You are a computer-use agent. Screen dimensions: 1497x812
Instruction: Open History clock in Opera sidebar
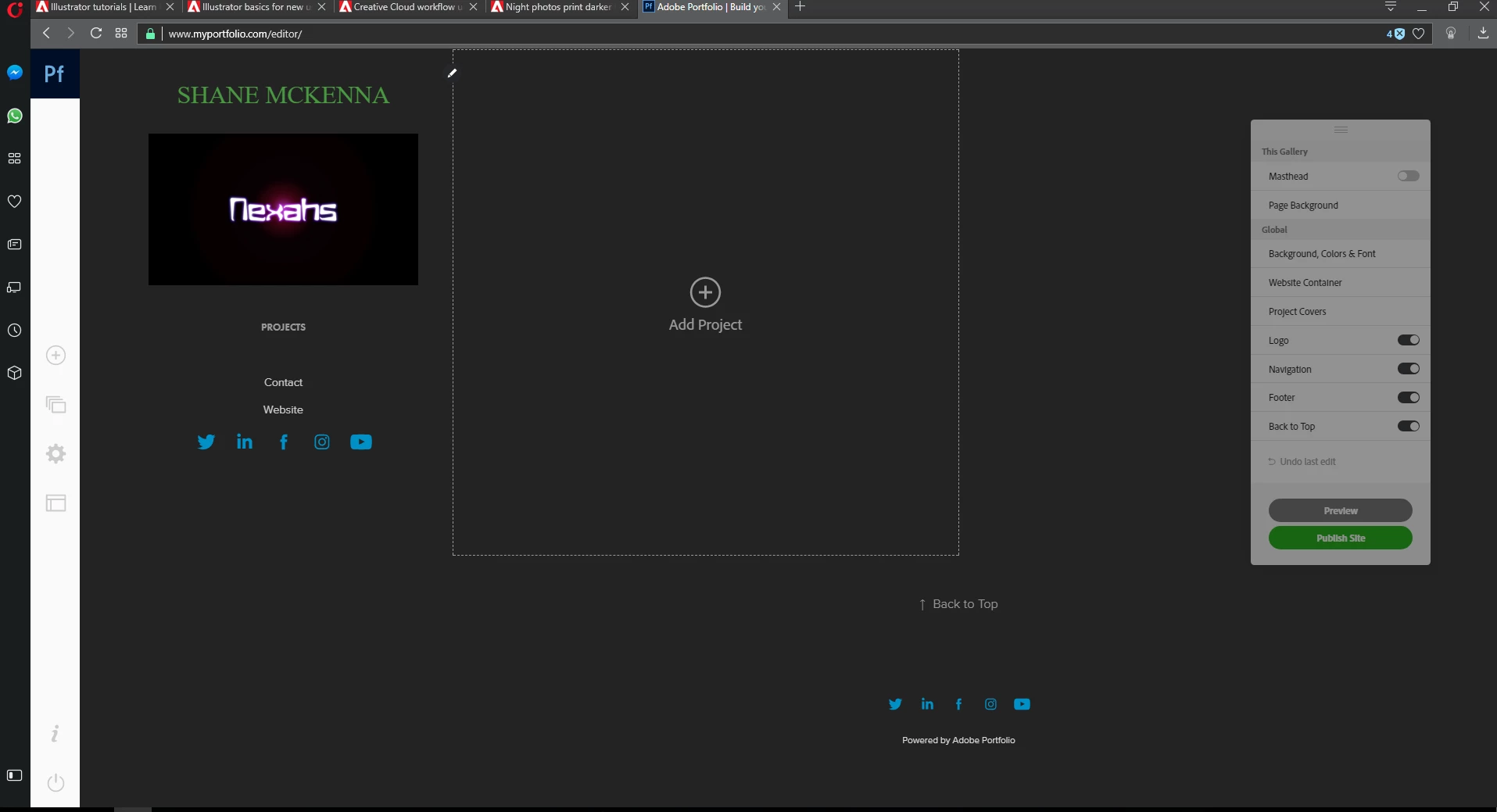[x=14, y=331]
